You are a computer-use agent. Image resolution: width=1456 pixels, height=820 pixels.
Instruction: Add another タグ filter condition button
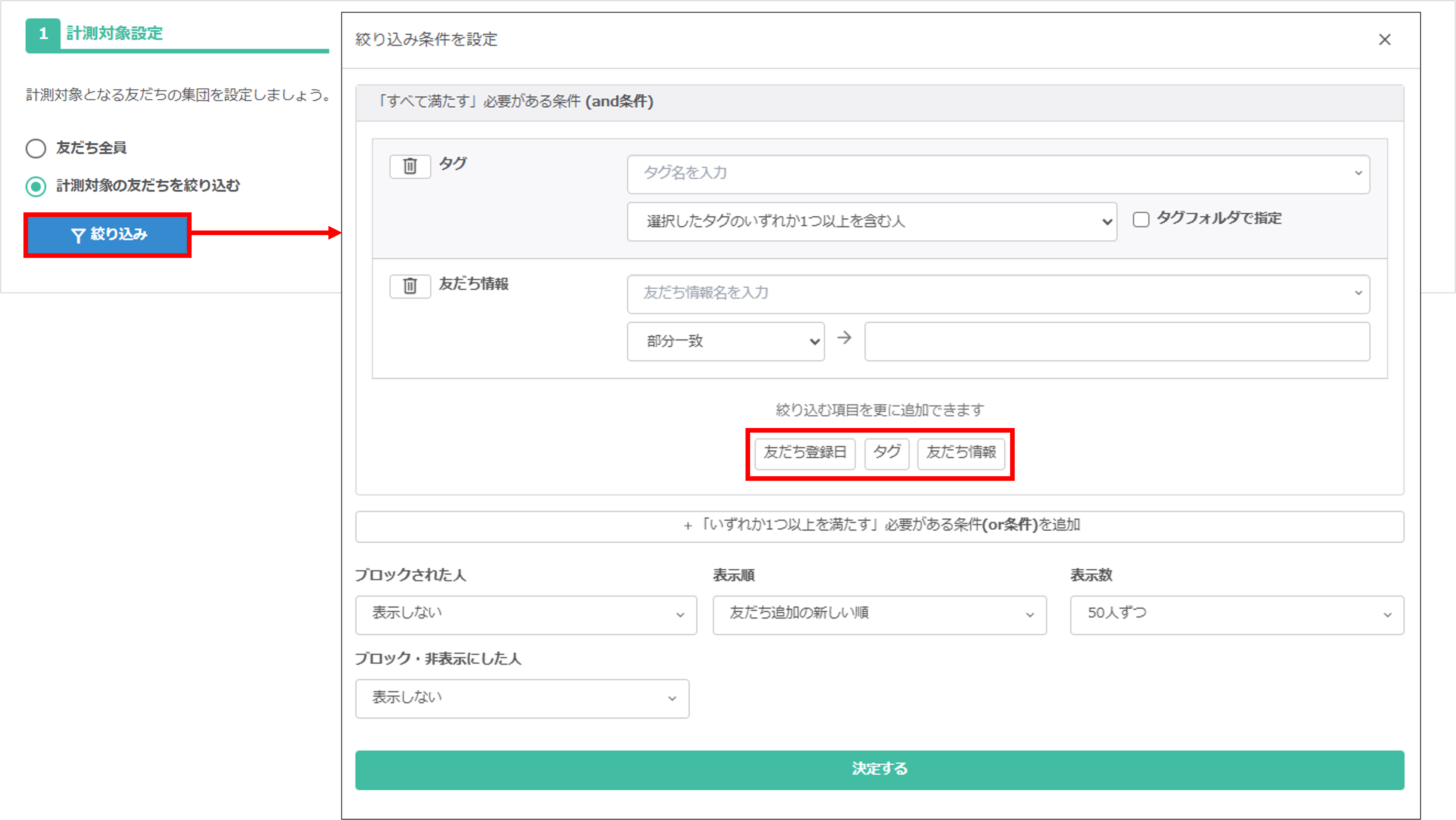coord(886,453)
